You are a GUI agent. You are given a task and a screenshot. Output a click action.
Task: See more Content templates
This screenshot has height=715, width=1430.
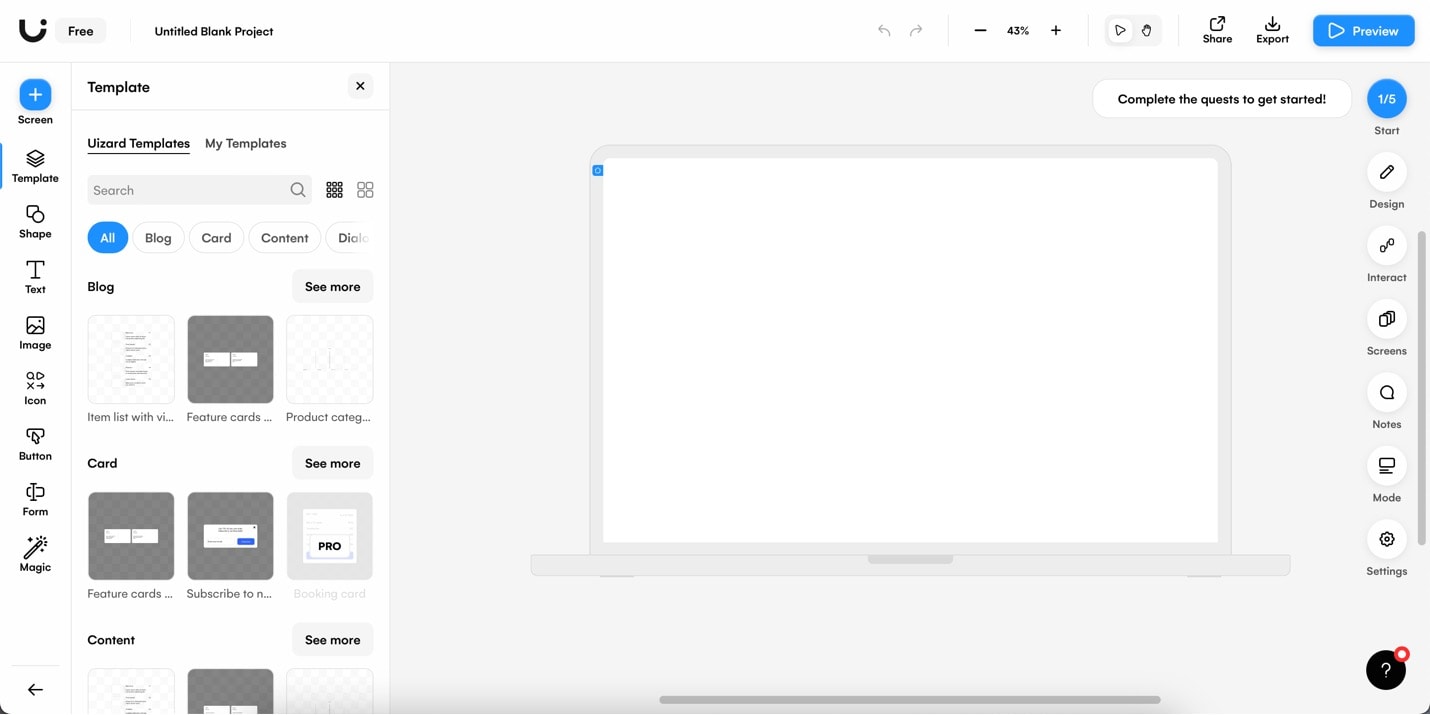pos(333,640)
